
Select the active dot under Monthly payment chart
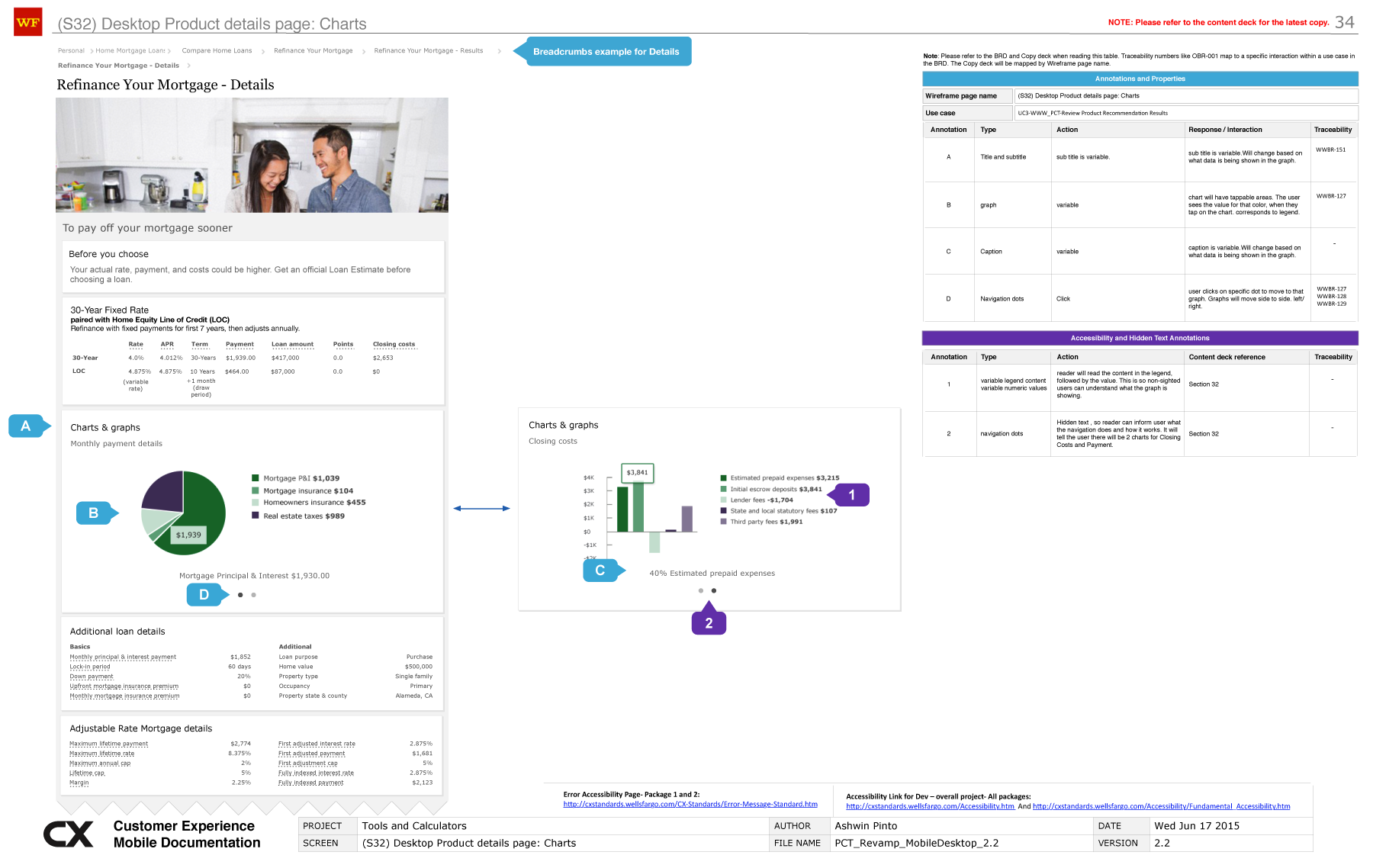pos(240,595)
